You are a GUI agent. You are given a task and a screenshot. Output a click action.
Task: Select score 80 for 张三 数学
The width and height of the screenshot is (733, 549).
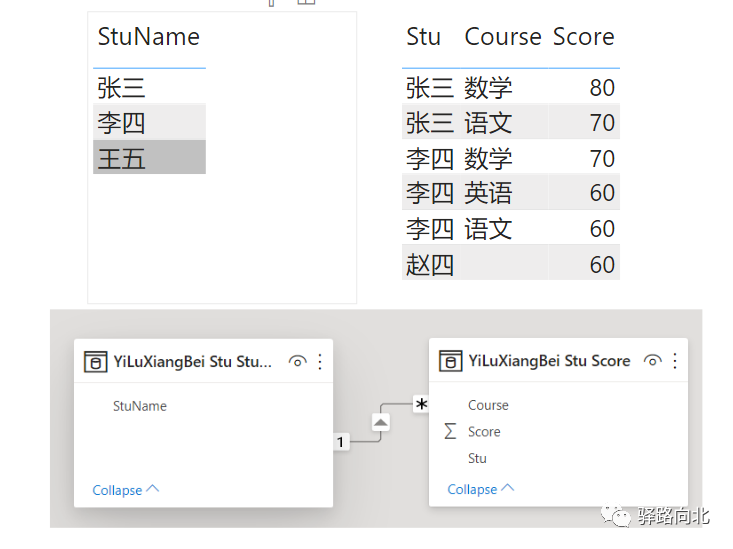coord(602,87)
